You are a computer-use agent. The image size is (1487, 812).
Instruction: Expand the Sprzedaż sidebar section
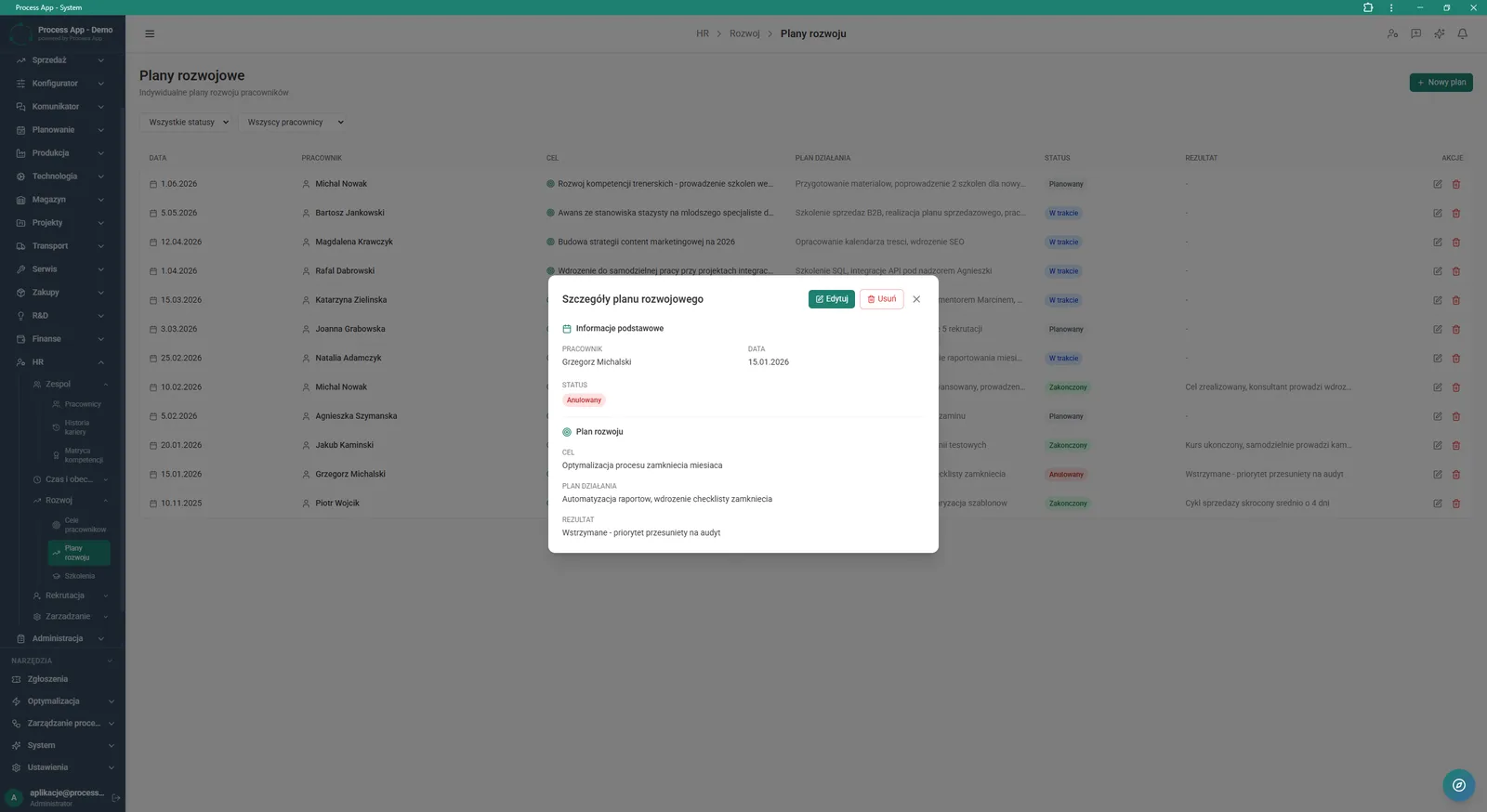(x=60, y=60)
